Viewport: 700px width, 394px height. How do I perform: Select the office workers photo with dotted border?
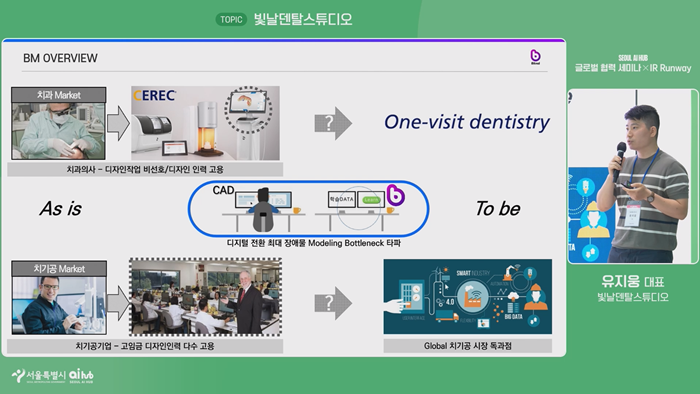pos(205,297)
